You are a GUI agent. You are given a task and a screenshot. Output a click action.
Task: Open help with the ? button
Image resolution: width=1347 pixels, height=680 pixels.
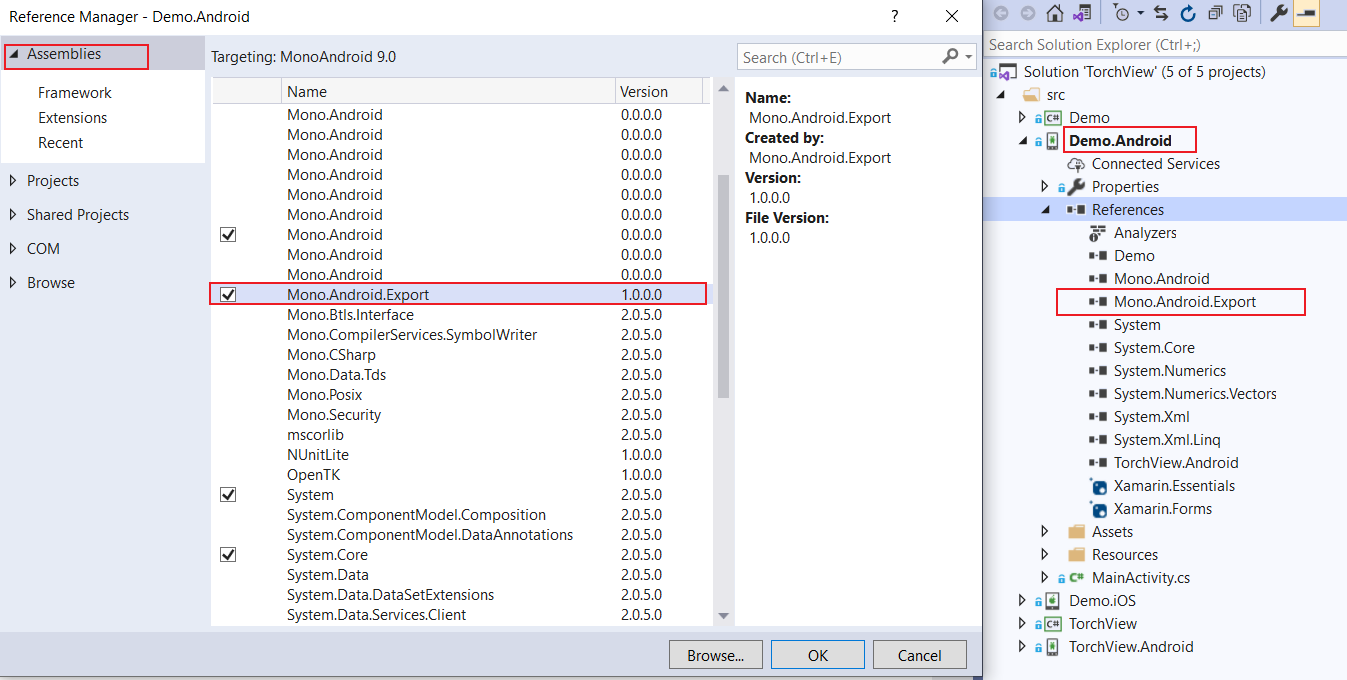(894, 16)
